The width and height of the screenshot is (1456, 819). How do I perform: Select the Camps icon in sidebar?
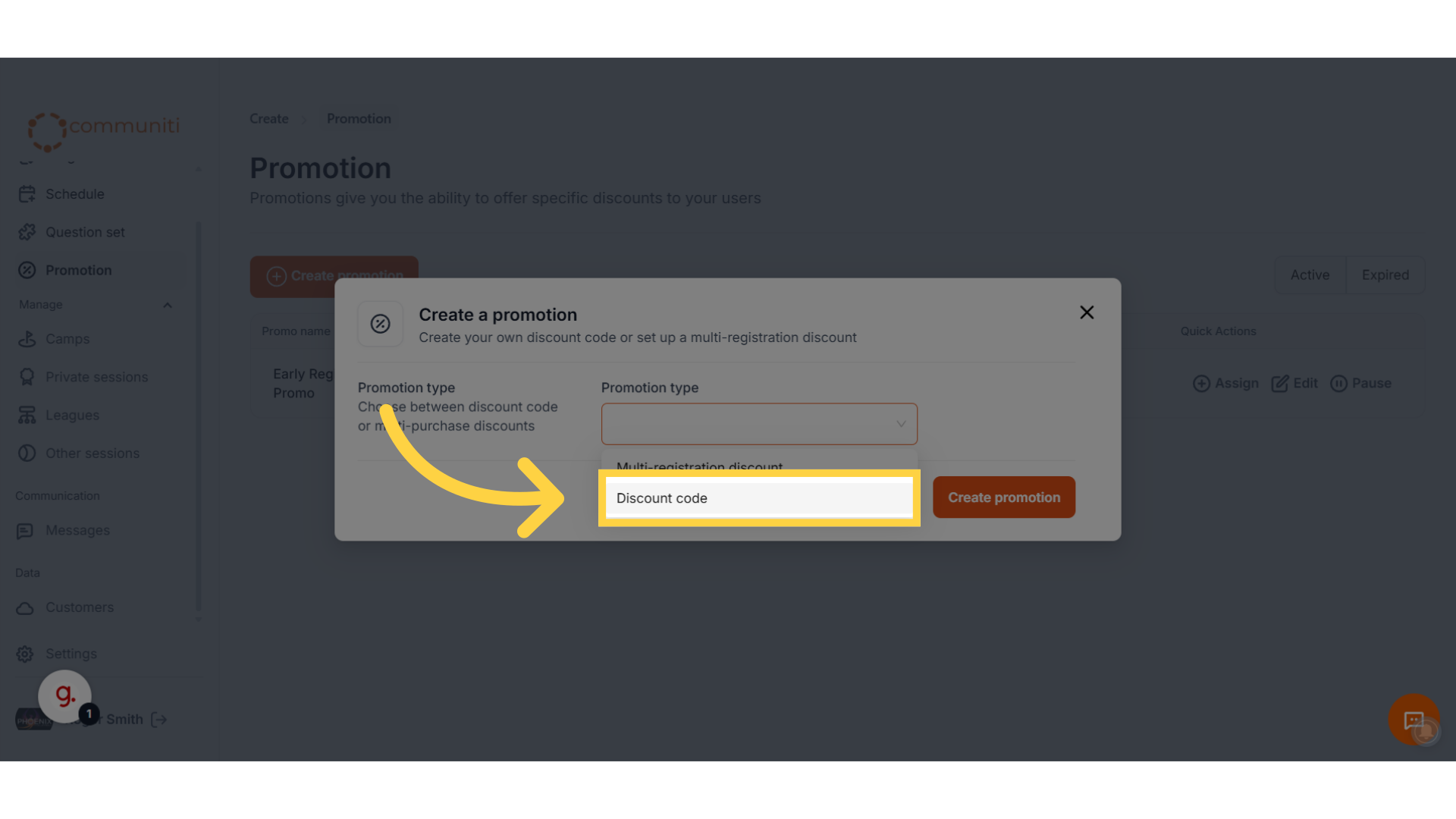tap(27, 339)
